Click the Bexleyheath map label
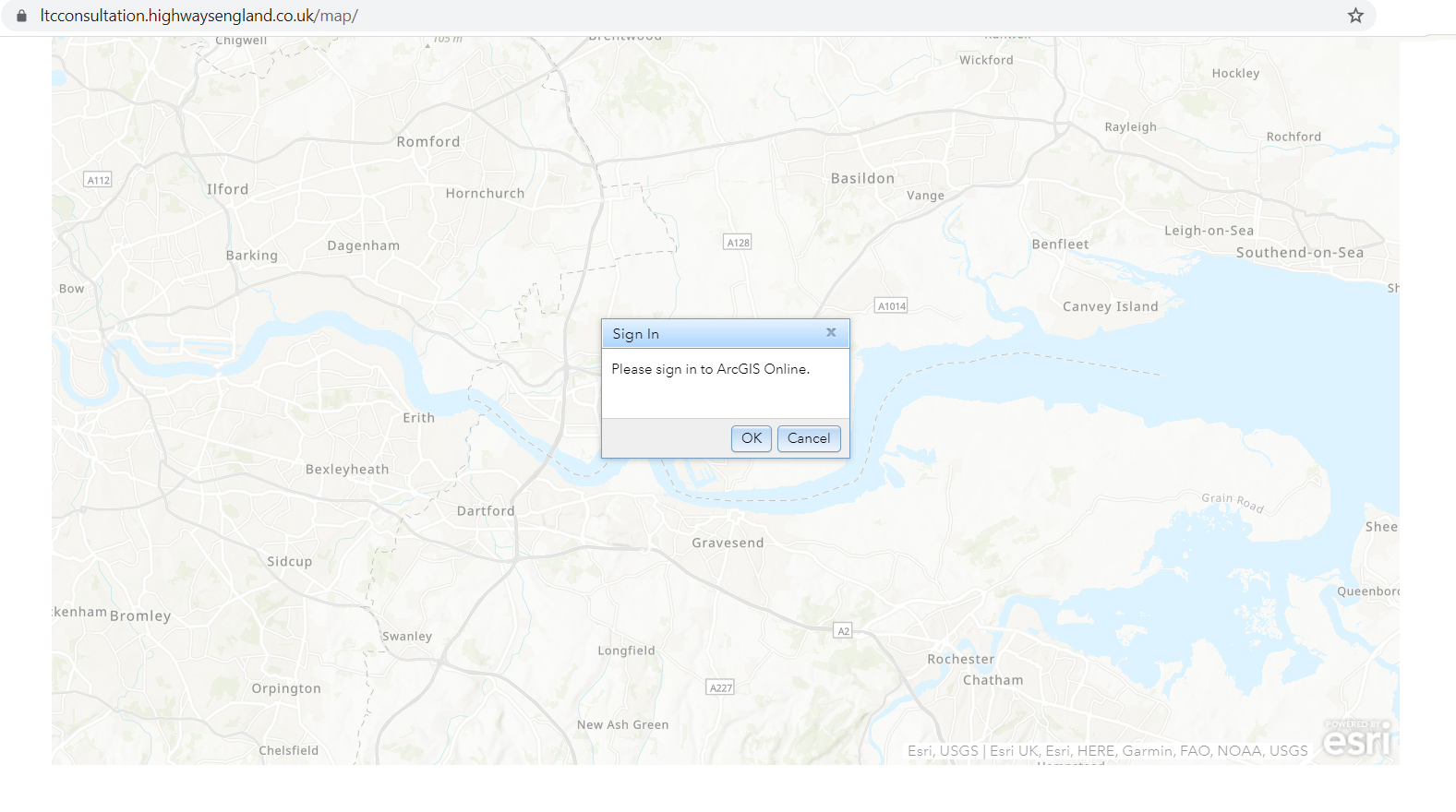The image size is (1456, 812). [347, 470]
